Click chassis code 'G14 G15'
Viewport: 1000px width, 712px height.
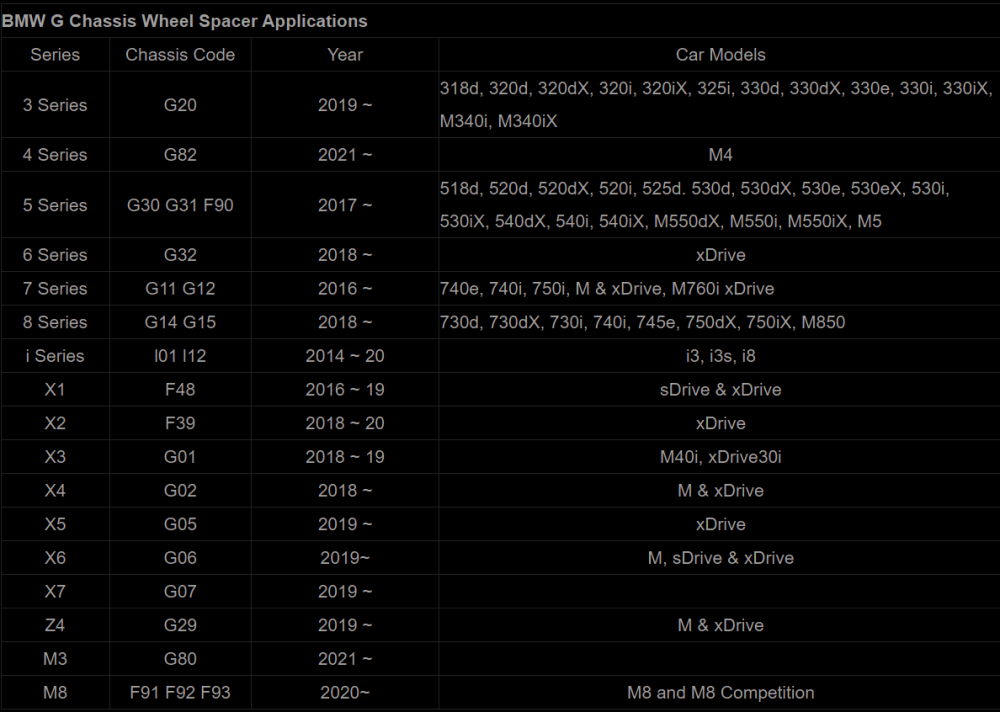180,322
